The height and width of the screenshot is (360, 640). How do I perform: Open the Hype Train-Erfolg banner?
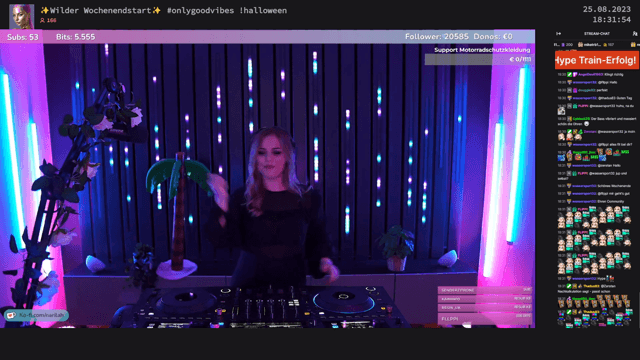(x=597, y=60)
